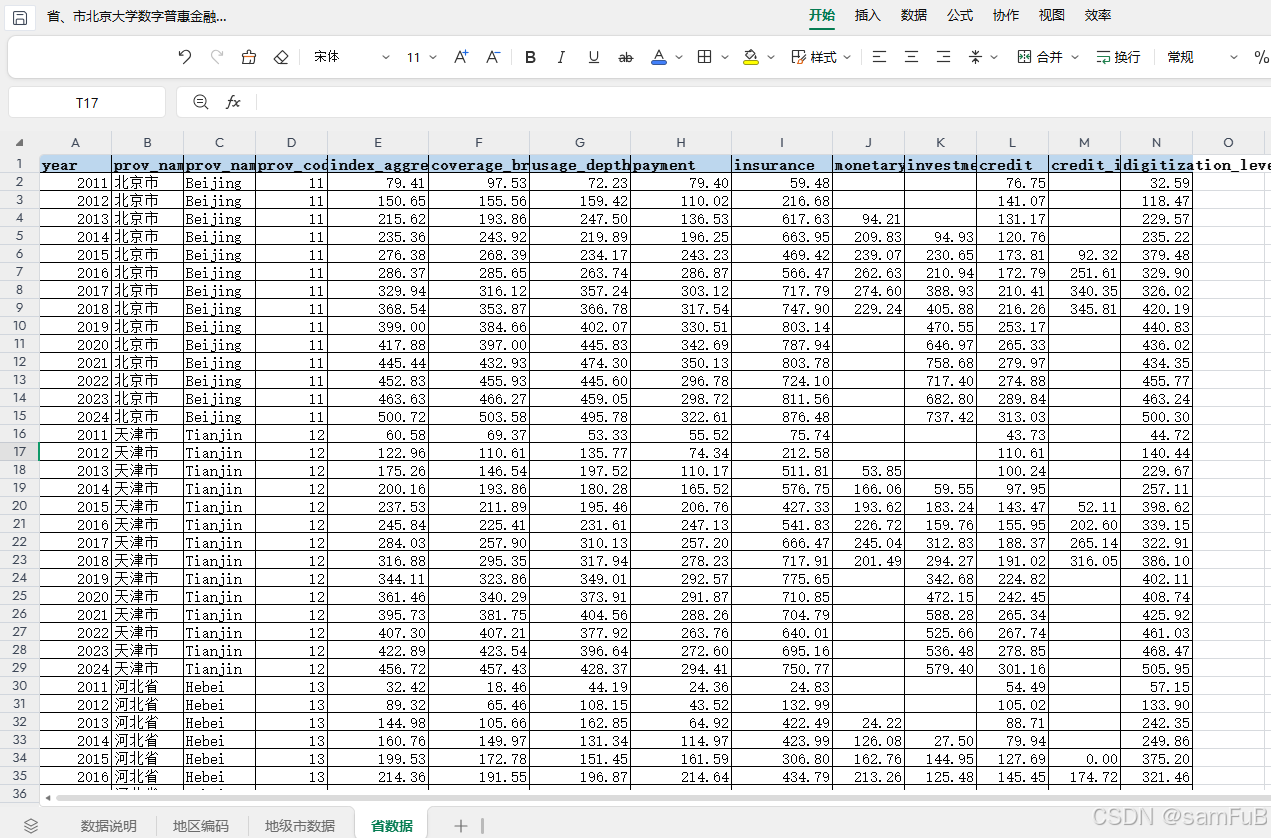Open the 插入 ribbon tab
This screenshot has width=1271, height=838.
tap(867, 15)
